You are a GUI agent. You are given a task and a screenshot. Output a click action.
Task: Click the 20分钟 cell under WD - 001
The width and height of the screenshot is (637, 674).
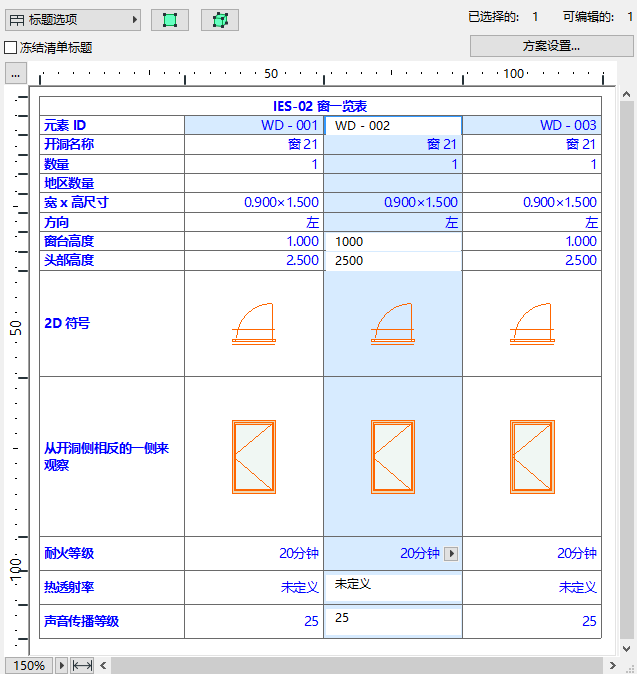(254, 553)
